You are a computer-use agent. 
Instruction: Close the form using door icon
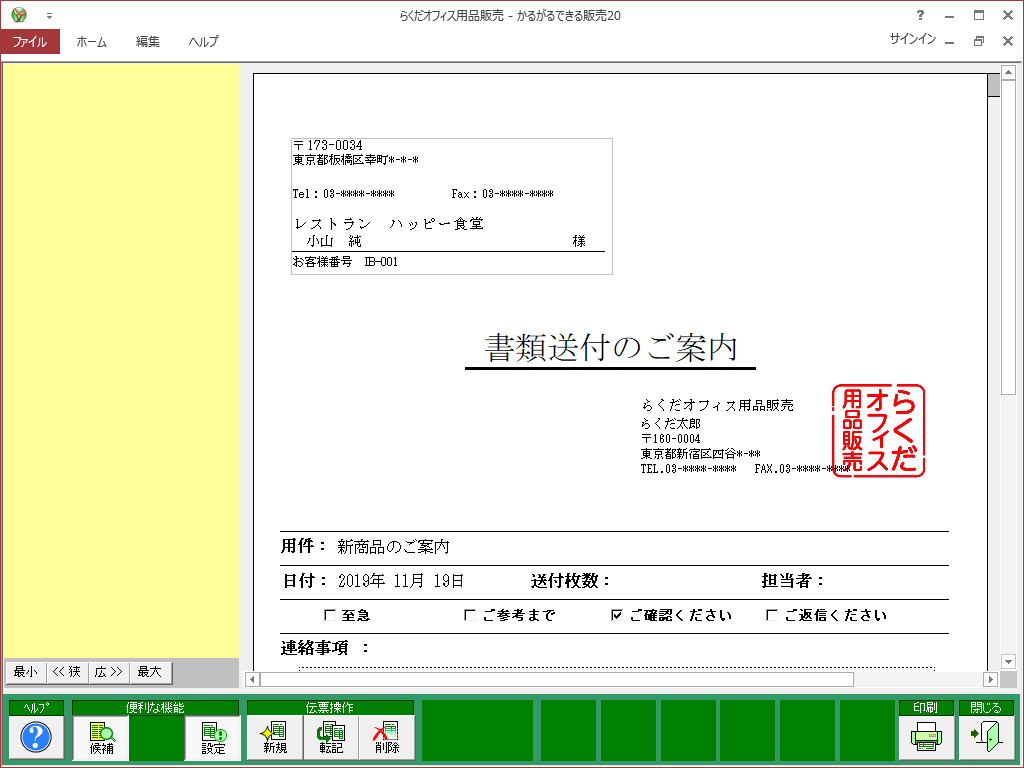pyautogui.click(x=985, y=738)
